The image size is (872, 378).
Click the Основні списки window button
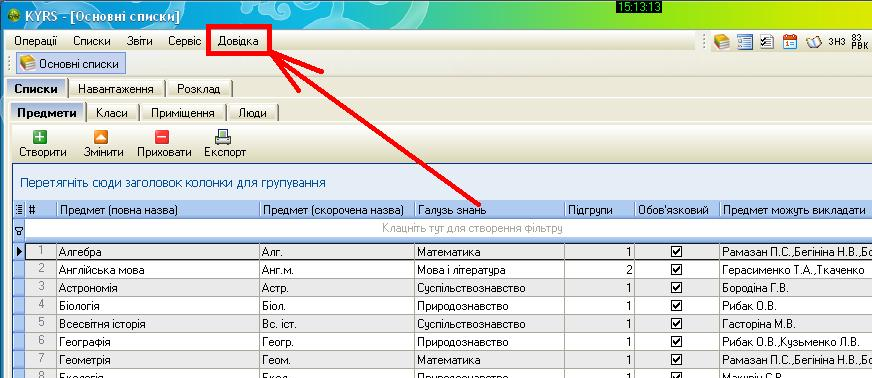coord(70,63)
